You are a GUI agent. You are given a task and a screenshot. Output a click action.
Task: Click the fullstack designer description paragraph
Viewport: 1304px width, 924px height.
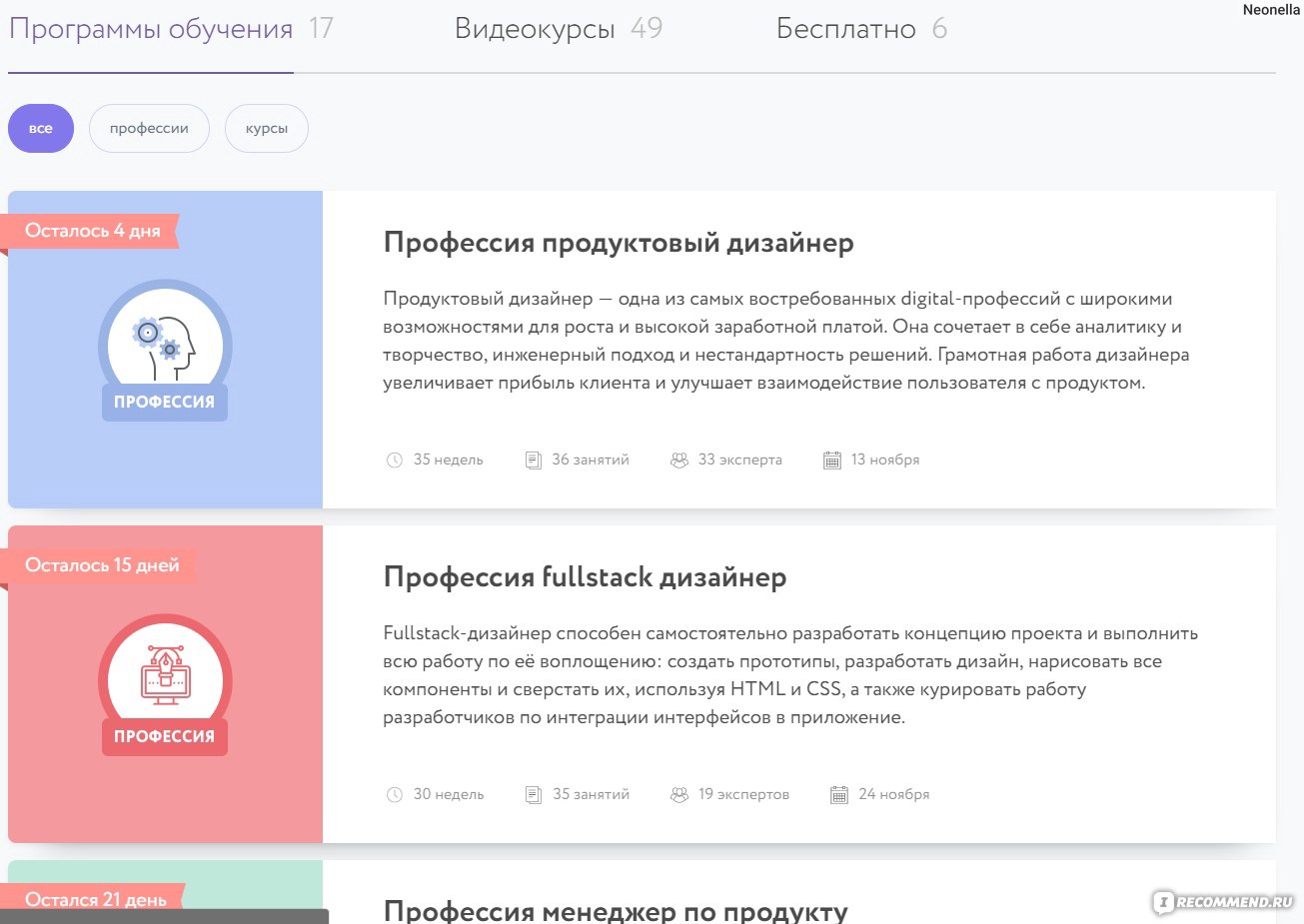click(x=790, y=675)
